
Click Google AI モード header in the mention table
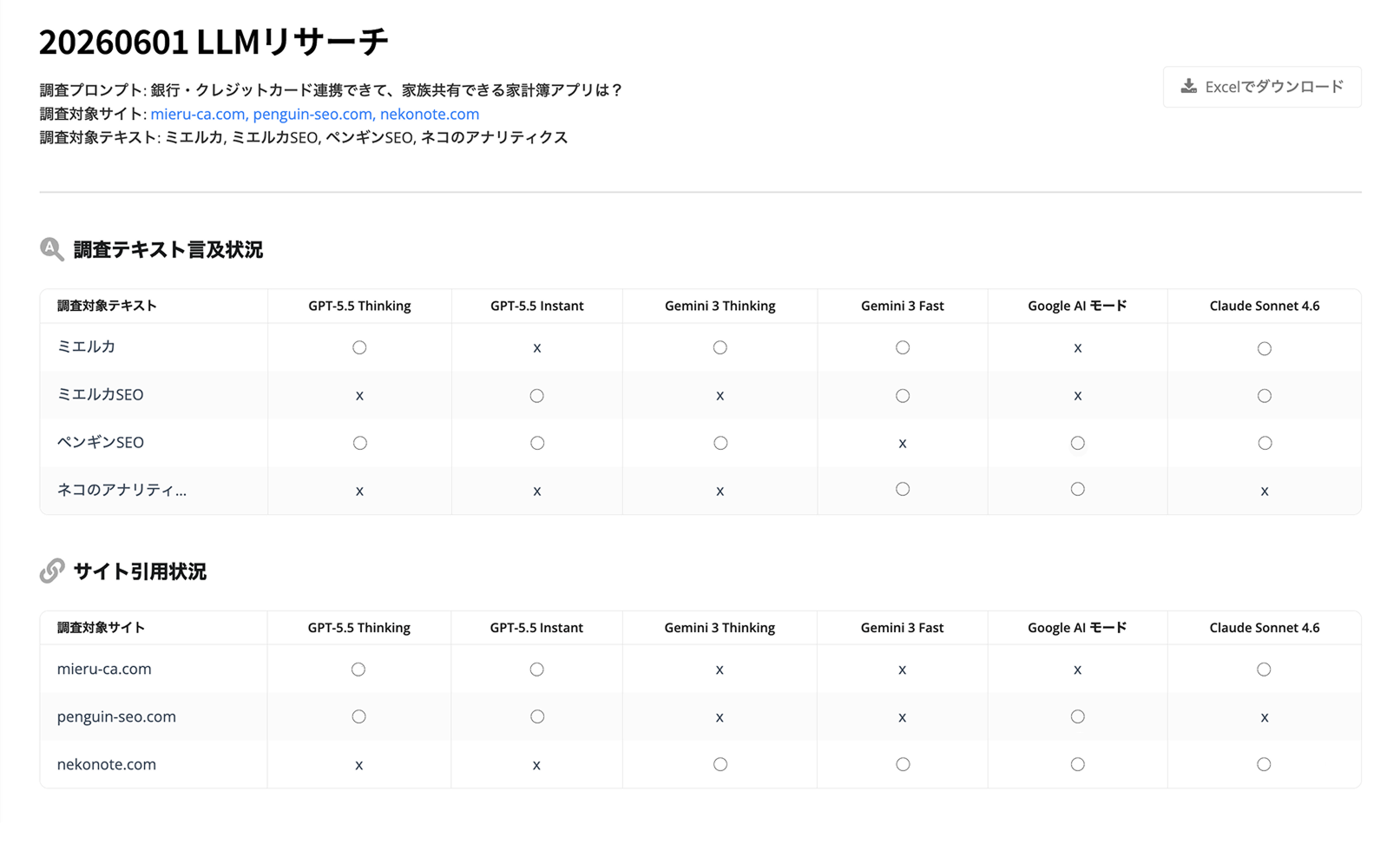coord(1077,306)
